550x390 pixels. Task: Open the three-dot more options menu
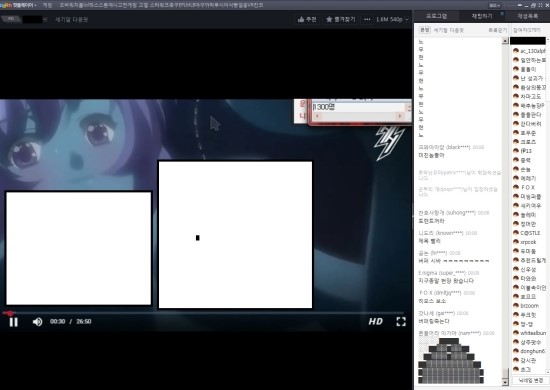point(367,19)
